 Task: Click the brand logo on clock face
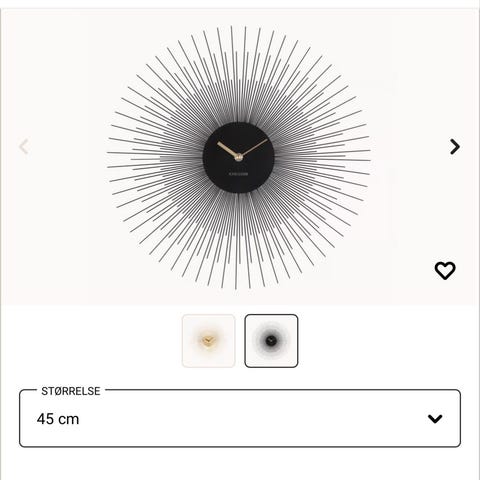(239, 174)
